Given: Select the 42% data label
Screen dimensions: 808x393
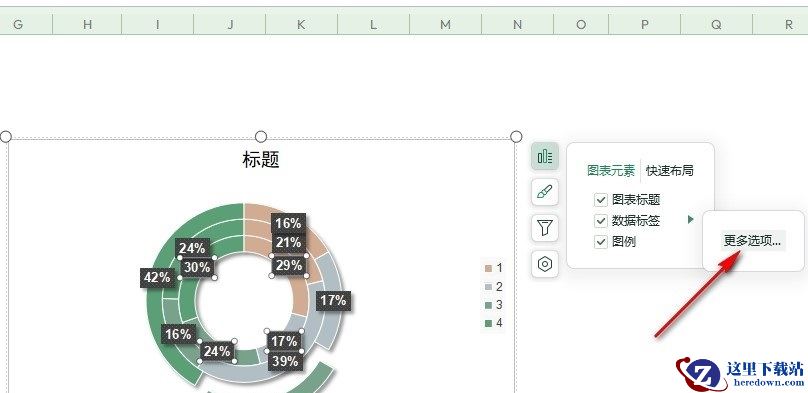Looking at the screenshot, I should point(157,278).
